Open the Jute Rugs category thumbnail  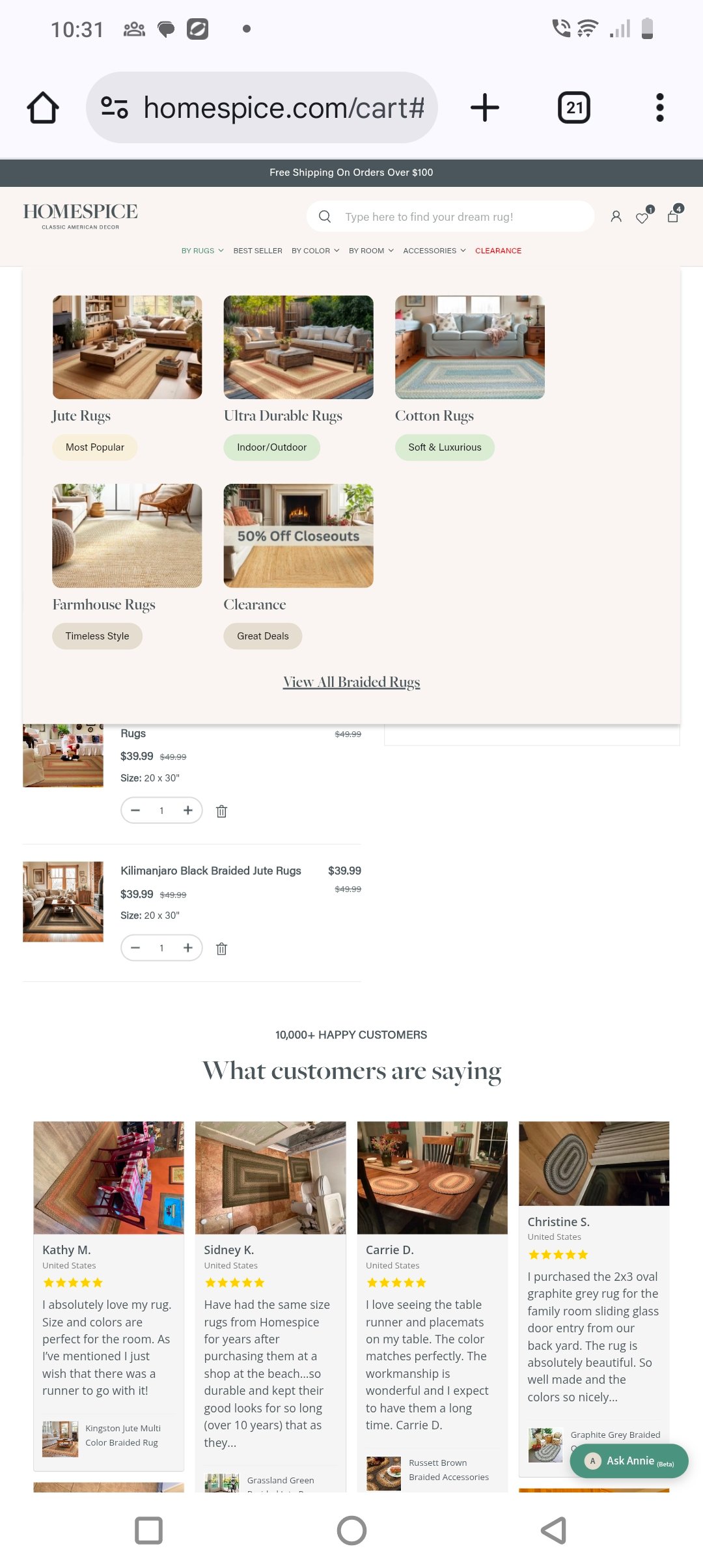[x=127, y=347]
